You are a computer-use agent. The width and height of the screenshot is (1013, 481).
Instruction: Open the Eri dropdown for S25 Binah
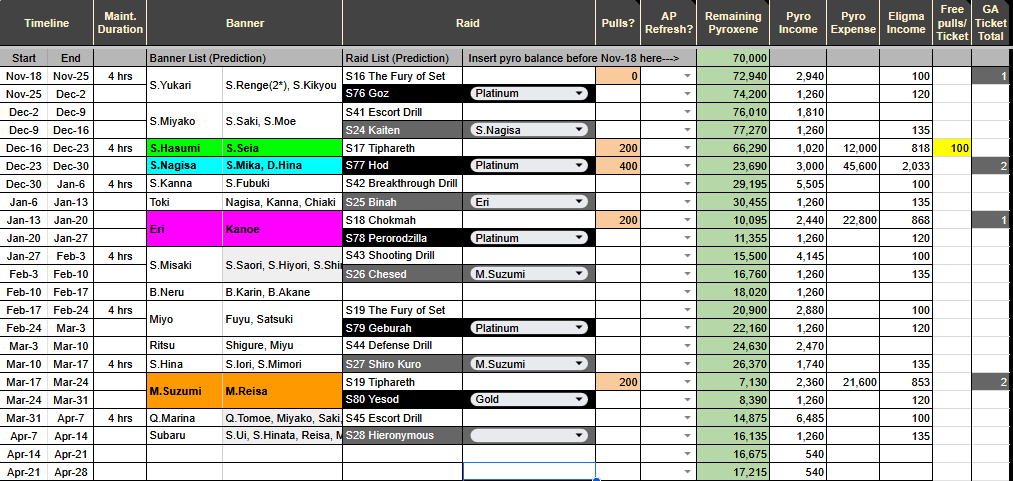click(x=529, y=202)
